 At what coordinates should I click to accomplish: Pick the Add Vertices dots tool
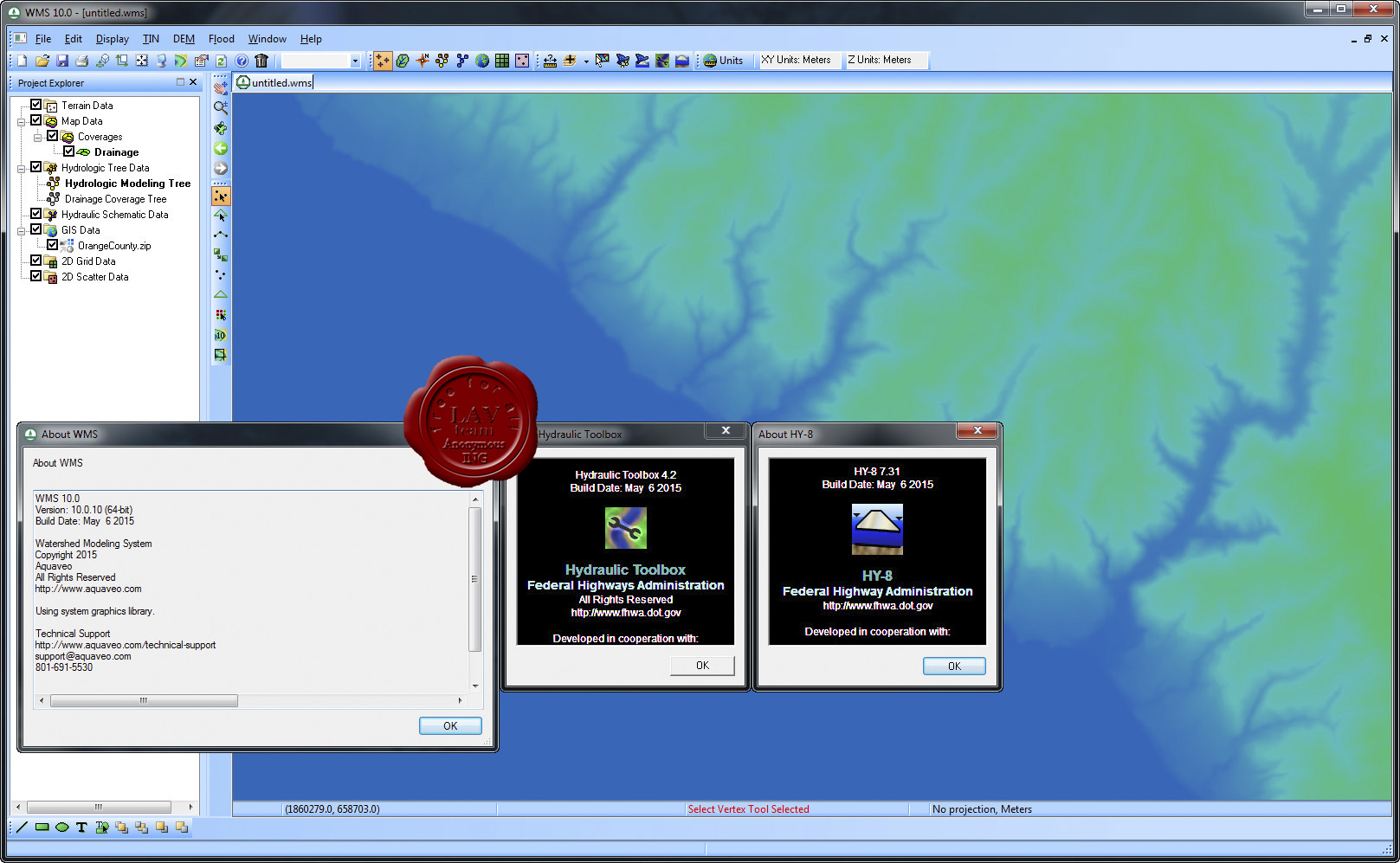[x=221, y=275]
